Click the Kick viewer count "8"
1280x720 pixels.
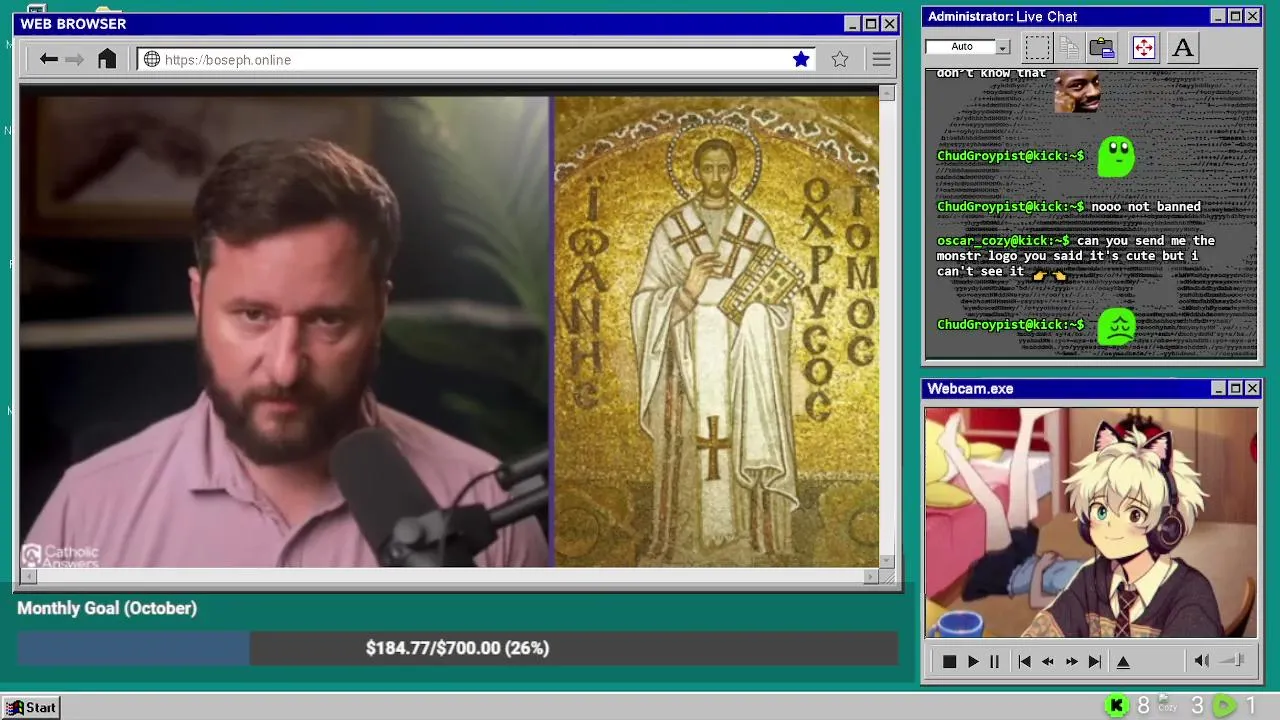tap(1143, 706)
